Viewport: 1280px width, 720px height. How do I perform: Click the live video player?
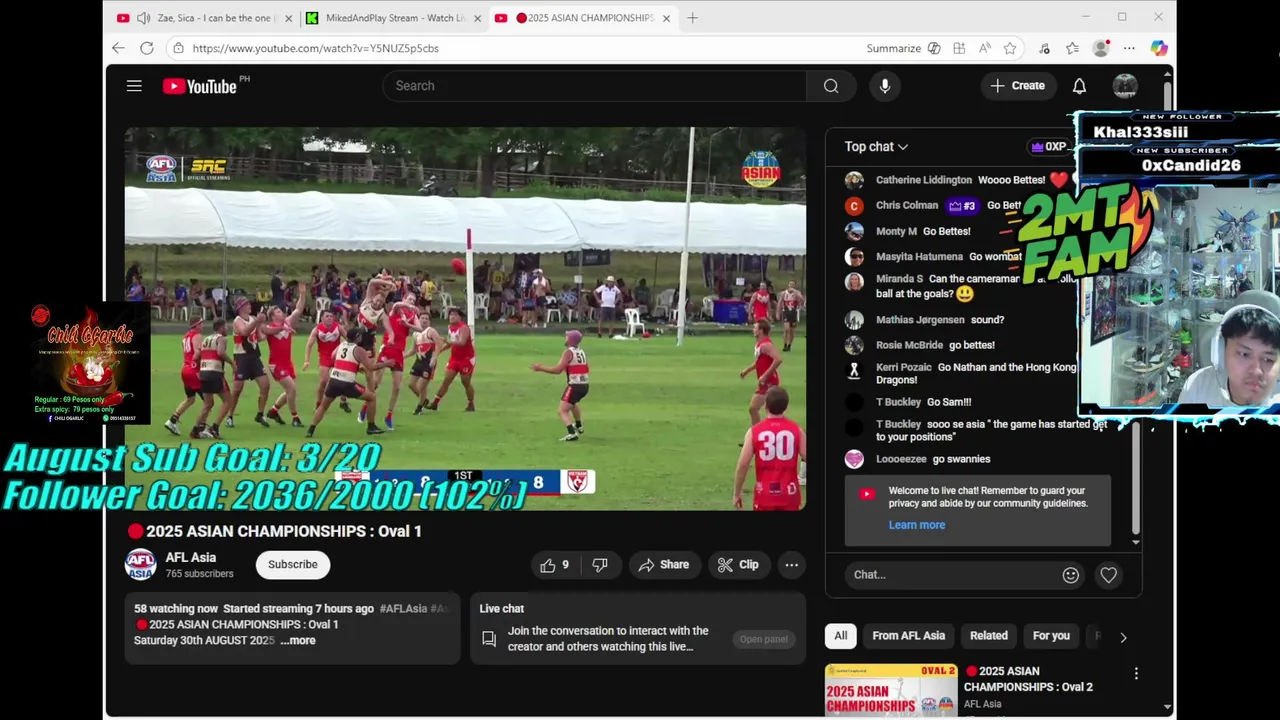pyautogui.click(x=465, y=318)
